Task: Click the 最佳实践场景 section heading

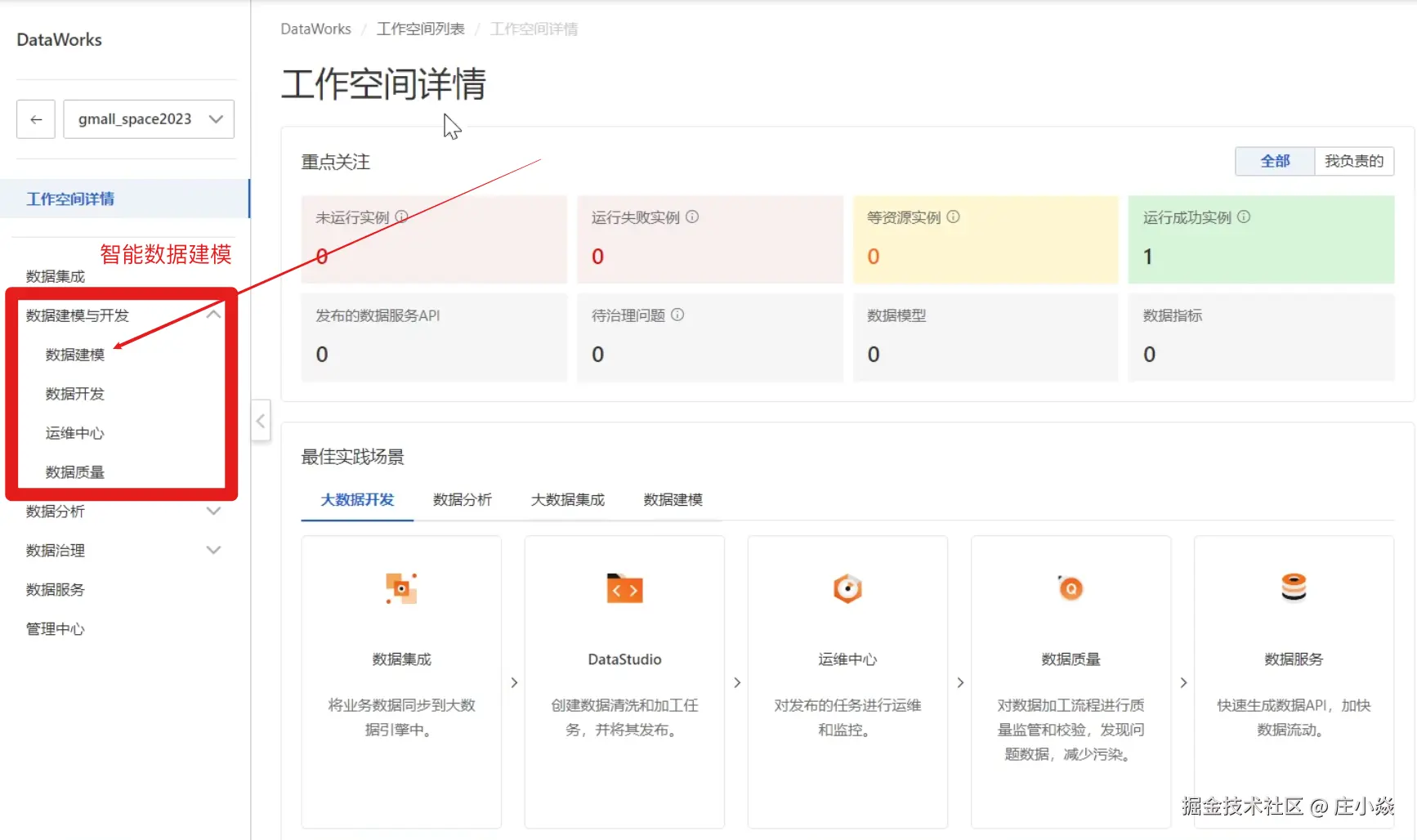Action: click(353, 457)
